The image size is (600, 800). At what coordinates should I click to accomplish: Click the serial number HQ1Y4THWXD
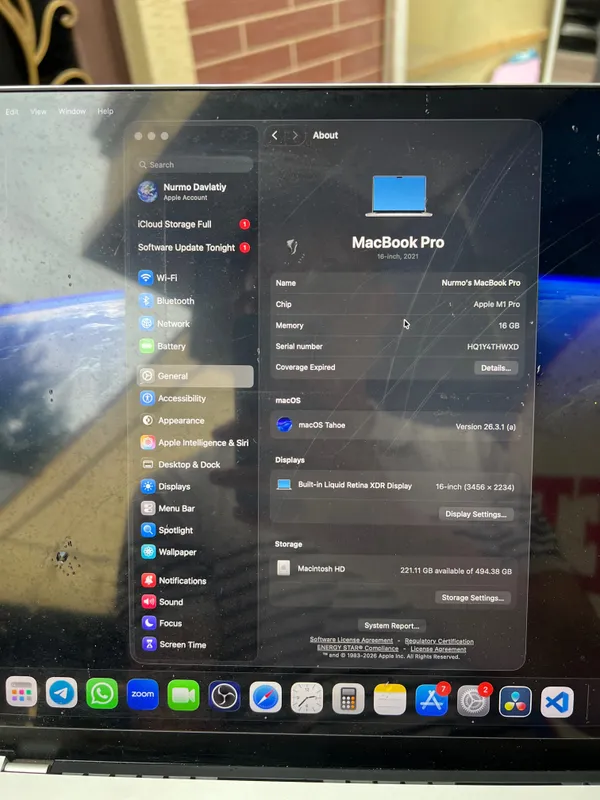493,346
